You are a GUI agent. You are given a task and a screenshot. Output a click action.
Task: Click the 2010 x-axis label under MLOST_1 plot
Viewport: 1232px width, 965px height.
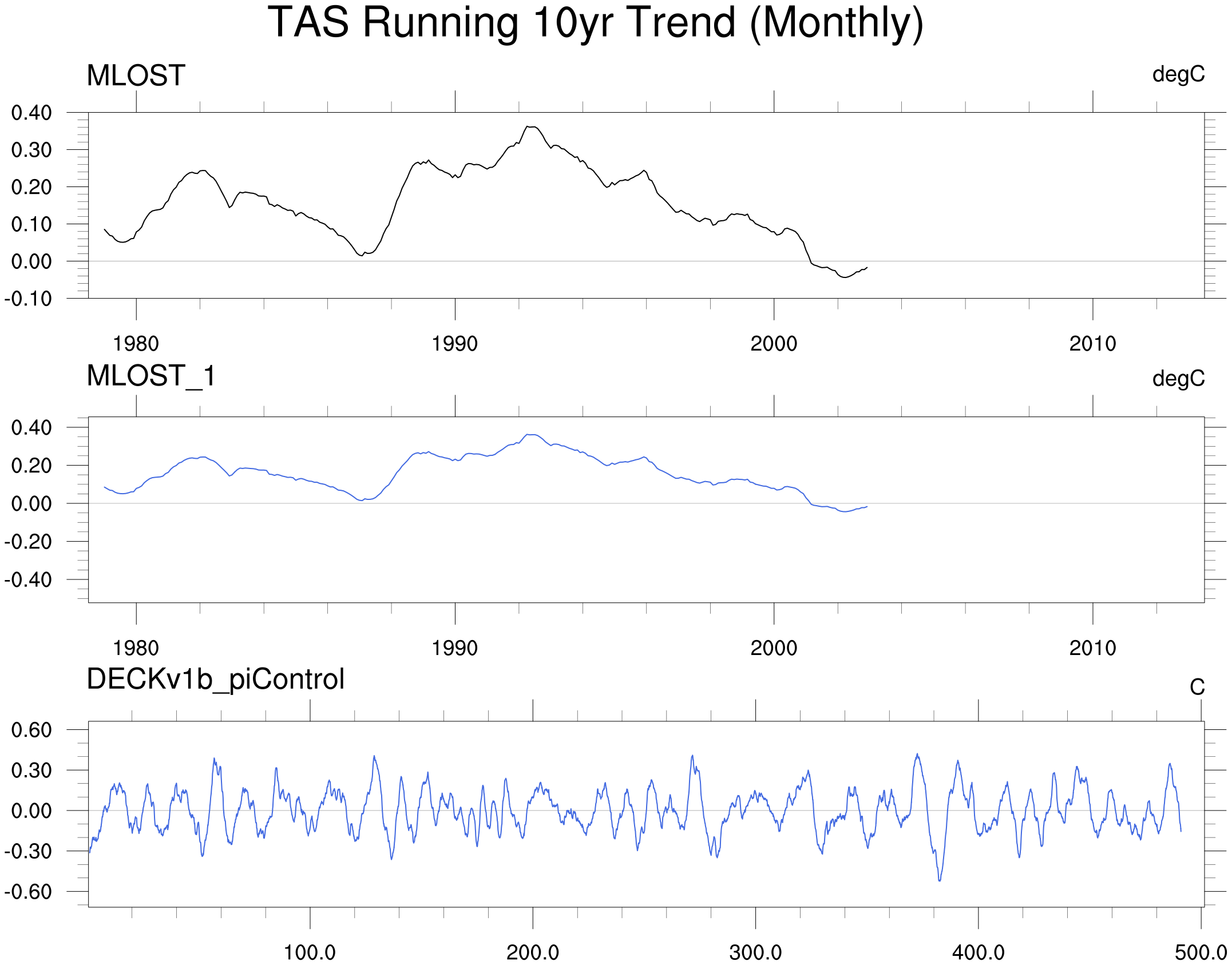[x=1092, y=648]
